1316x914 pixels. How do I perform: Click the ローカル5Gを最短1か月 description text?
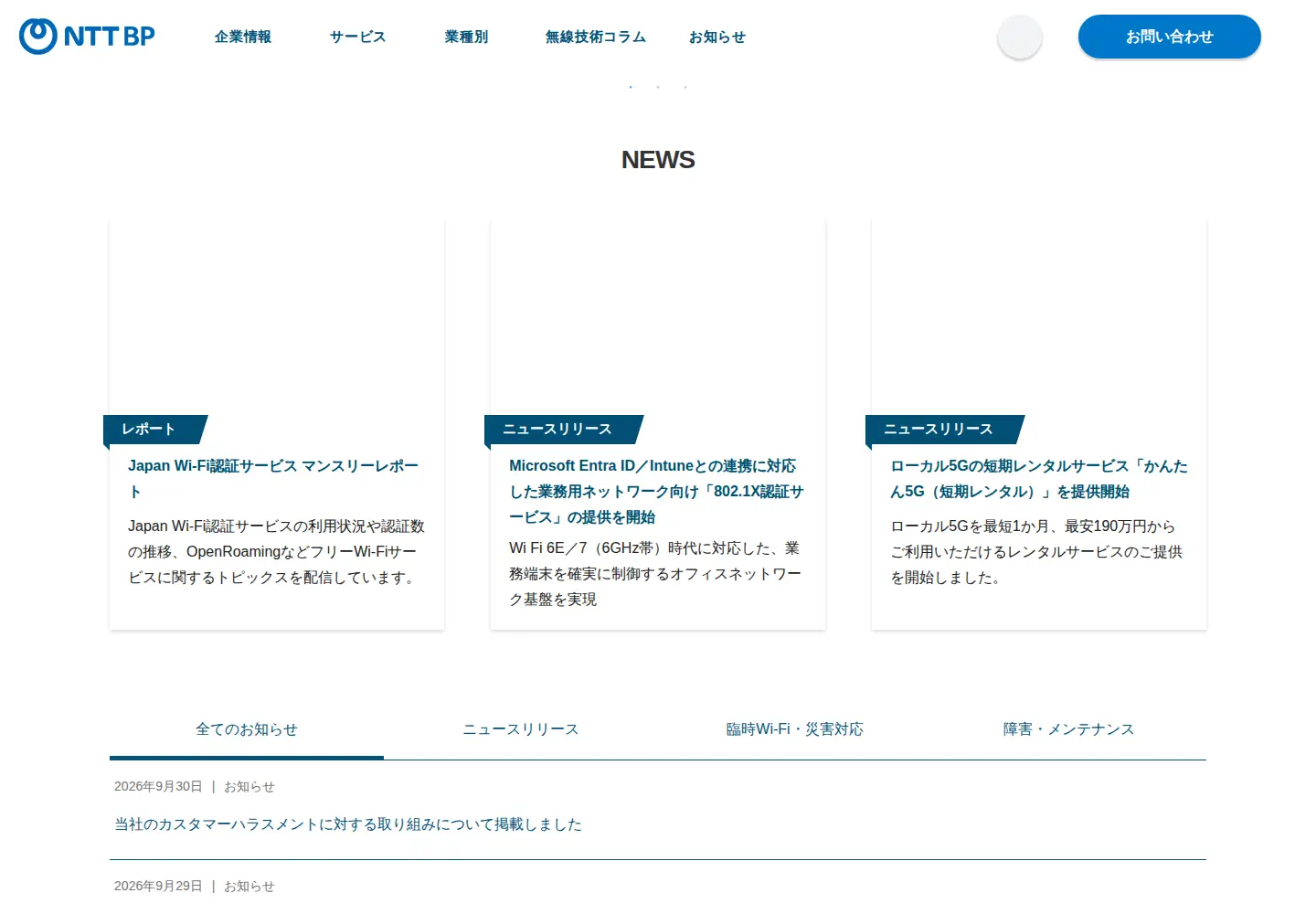click(1036, 551)
